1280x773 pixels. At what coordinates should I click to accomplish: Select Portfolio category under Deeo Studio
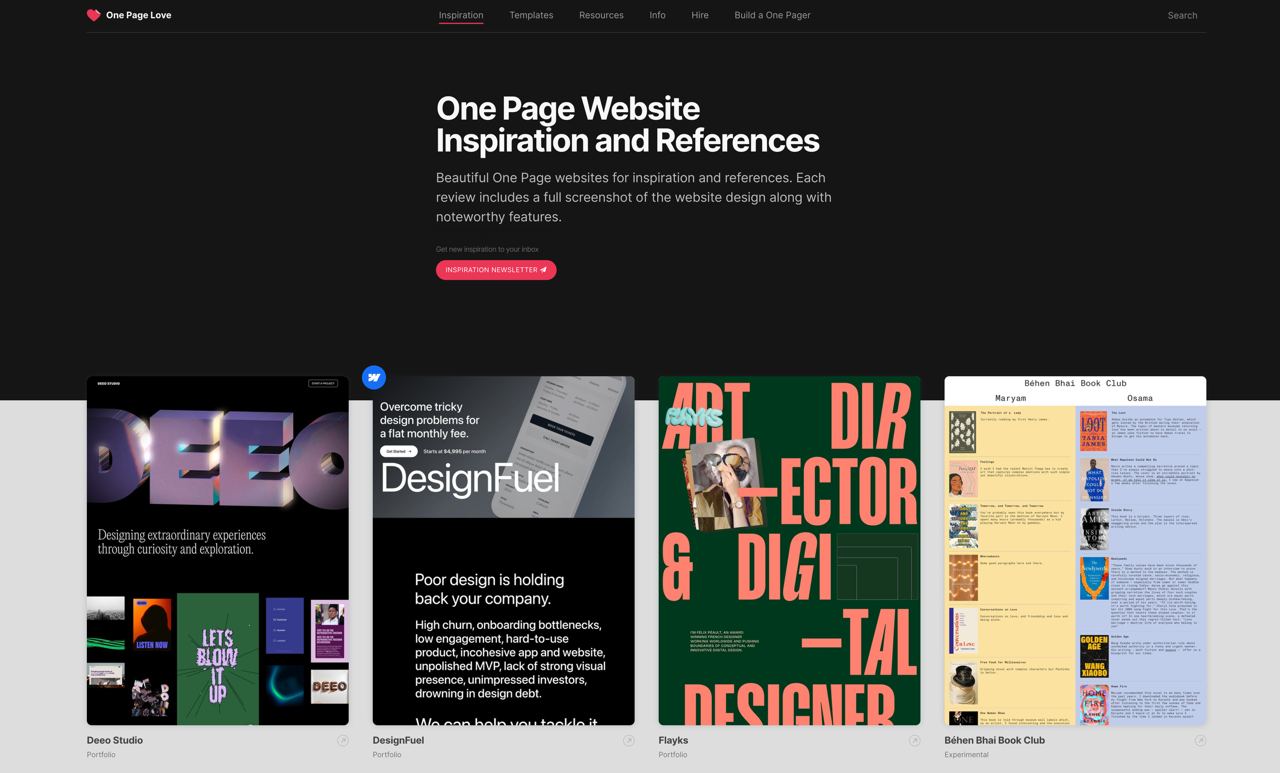click(x=101, y=754)
